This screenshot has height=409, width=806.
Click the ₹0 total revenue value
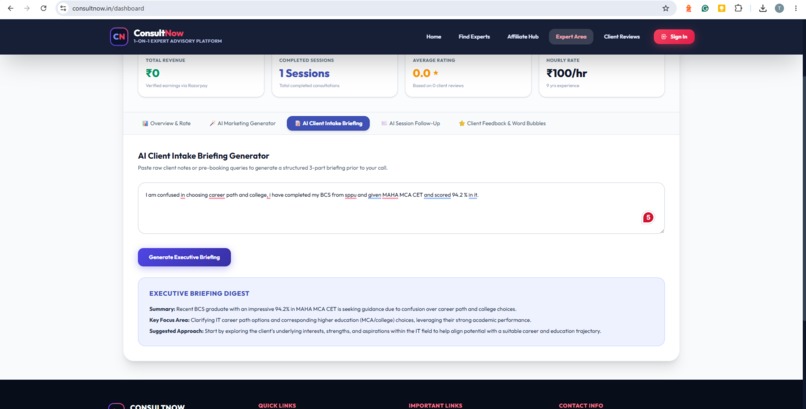point(153,73)
